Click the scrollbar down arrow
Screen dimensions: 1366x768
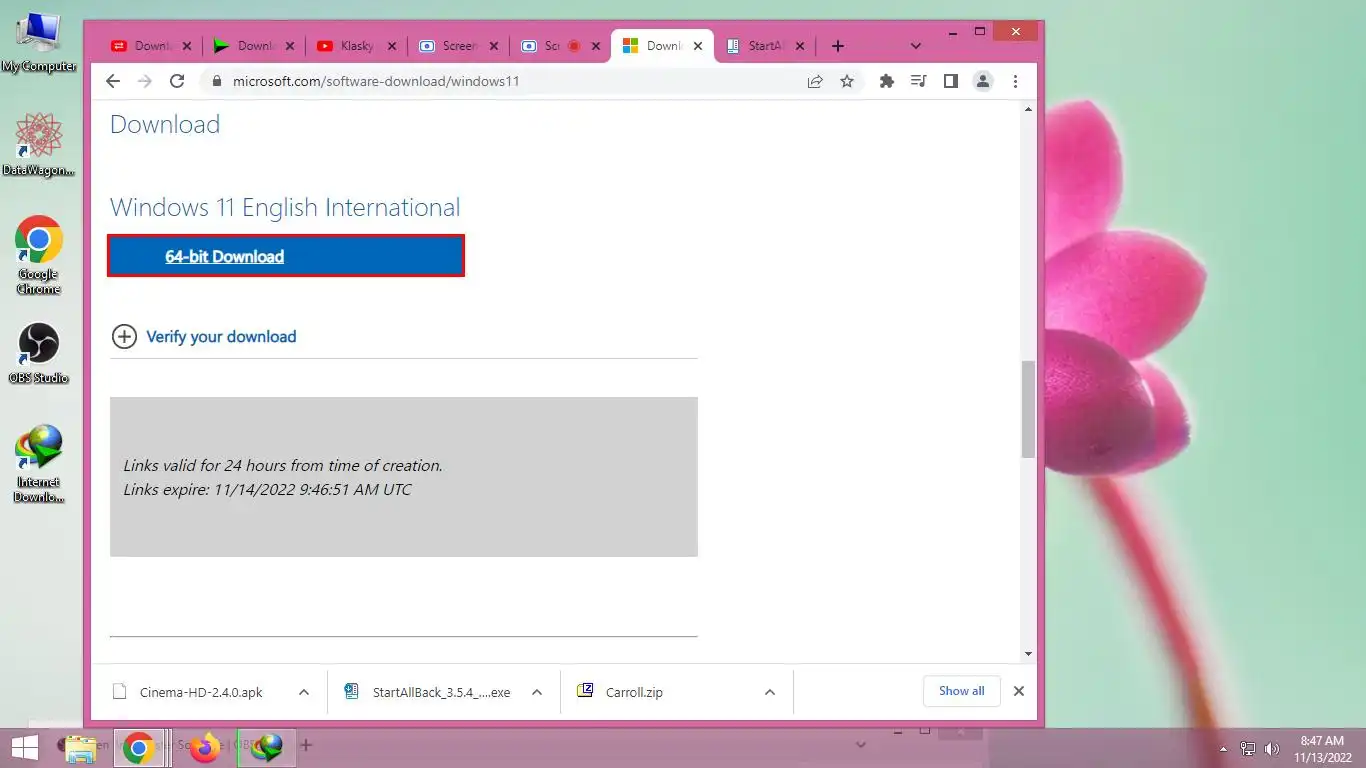(x=1028, y=654)
